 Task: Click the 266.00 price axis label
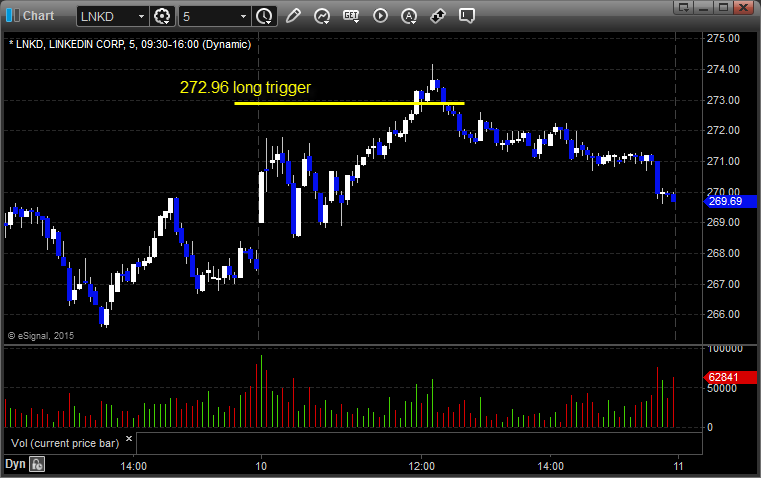[723, 314]
